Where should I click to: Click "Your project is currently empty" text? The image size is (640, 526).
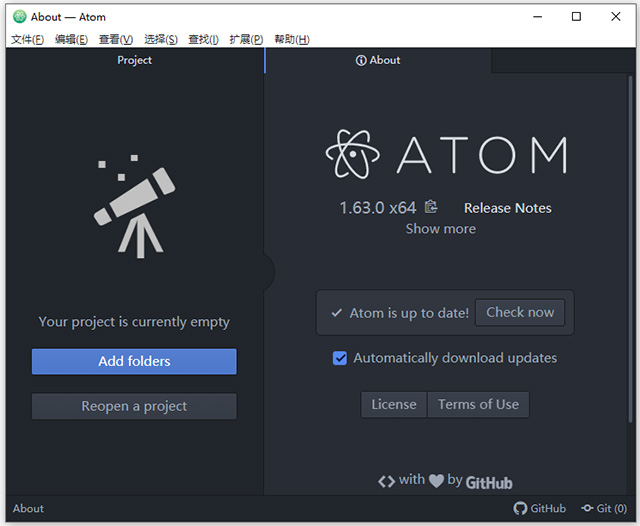coord(134,322)
